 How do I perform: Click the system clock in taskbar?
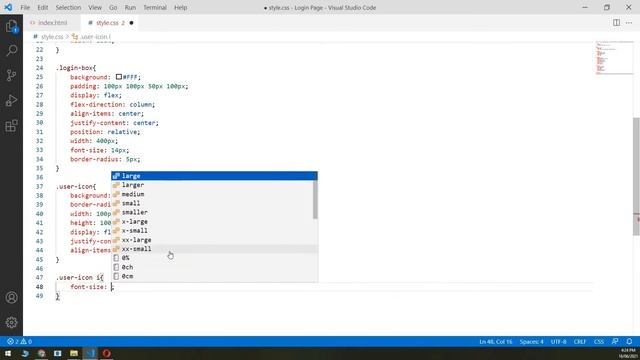tap(628, 353)
